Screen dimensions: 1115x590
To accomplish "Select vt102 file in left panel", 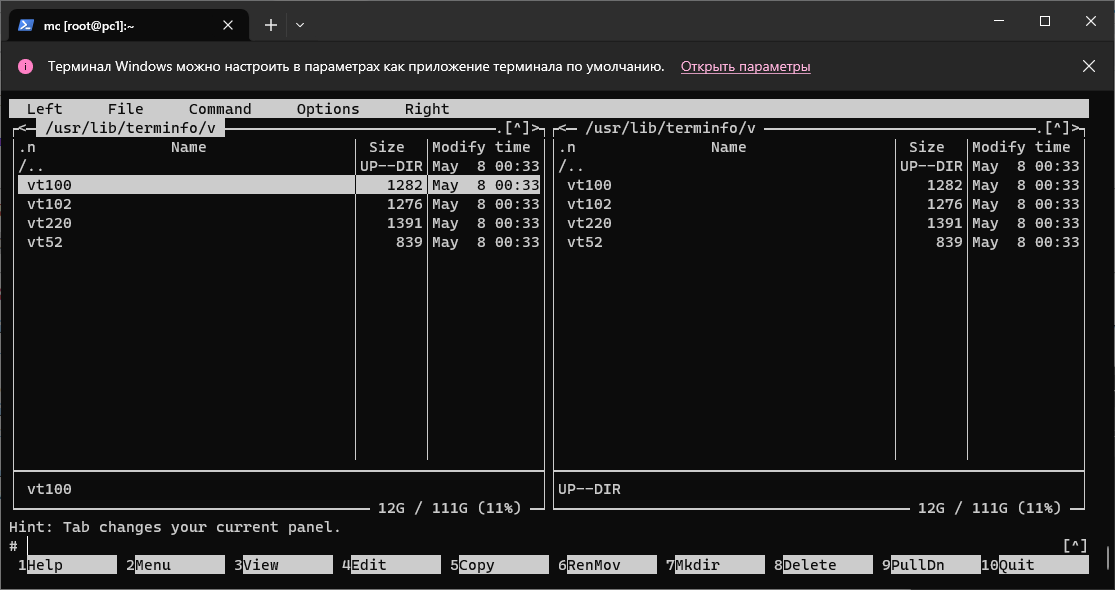I will [x=50, y=204].
